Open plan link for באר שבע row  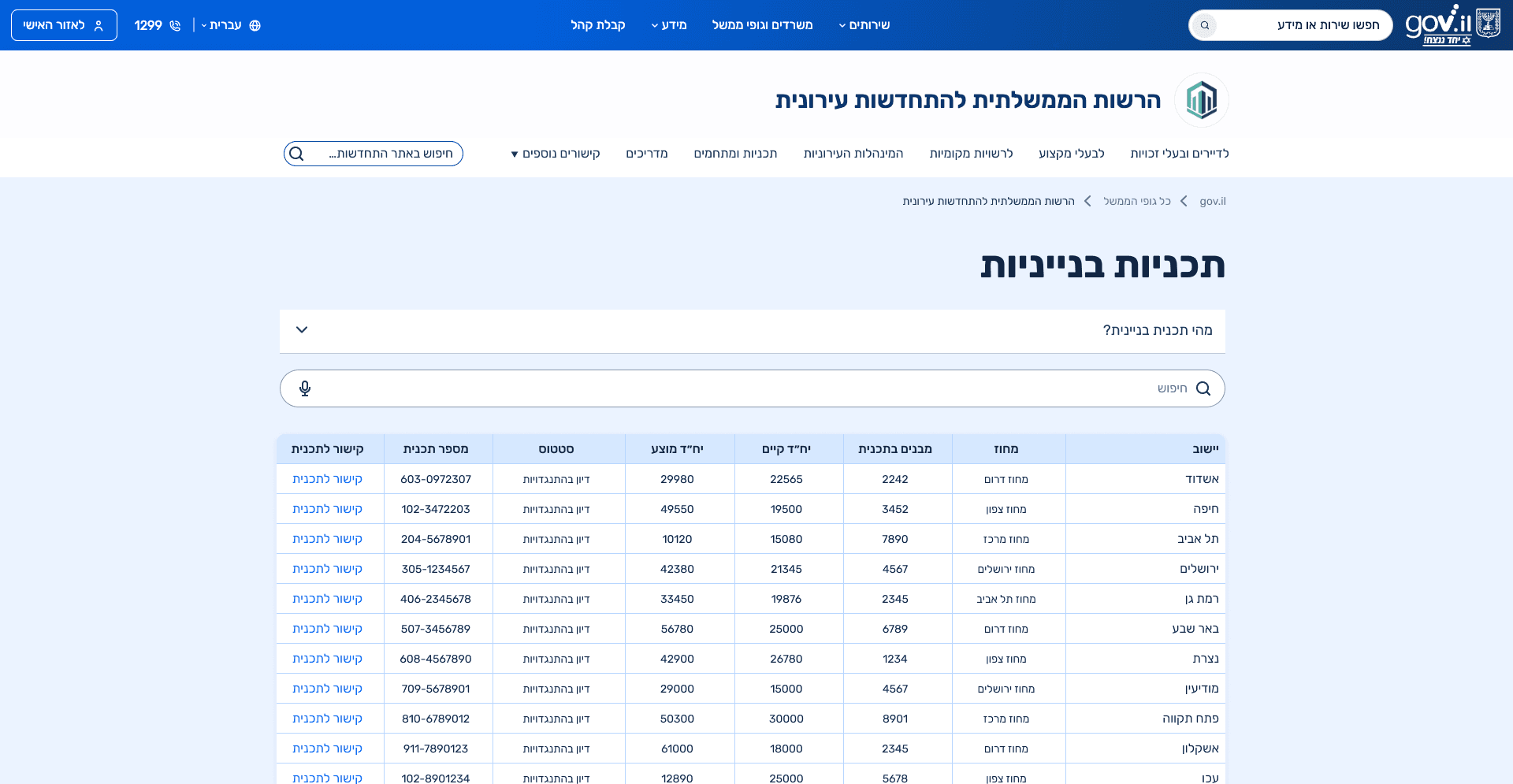pos(327,629)
